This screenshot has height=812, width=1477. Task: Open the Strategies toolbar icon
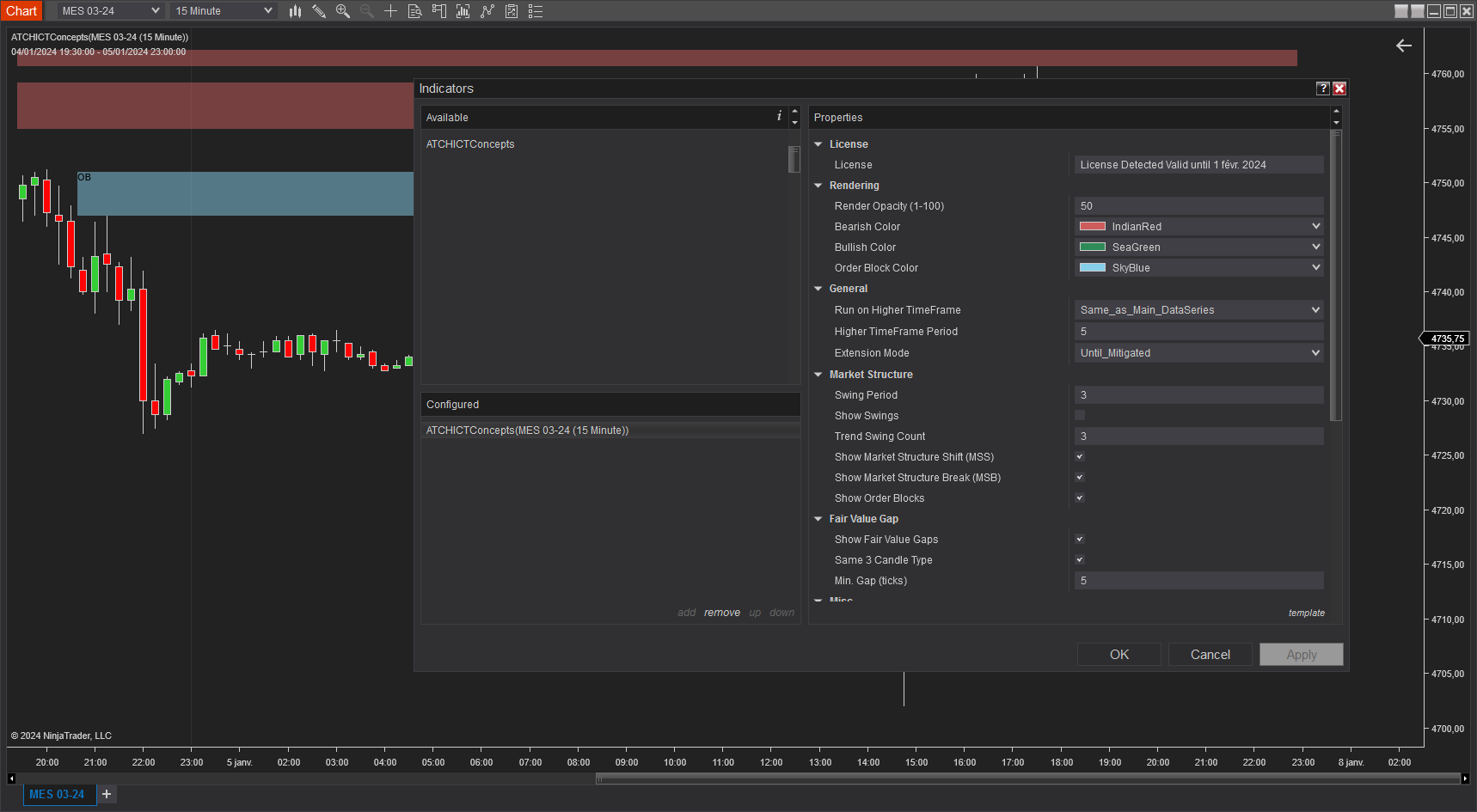point(487,11)
